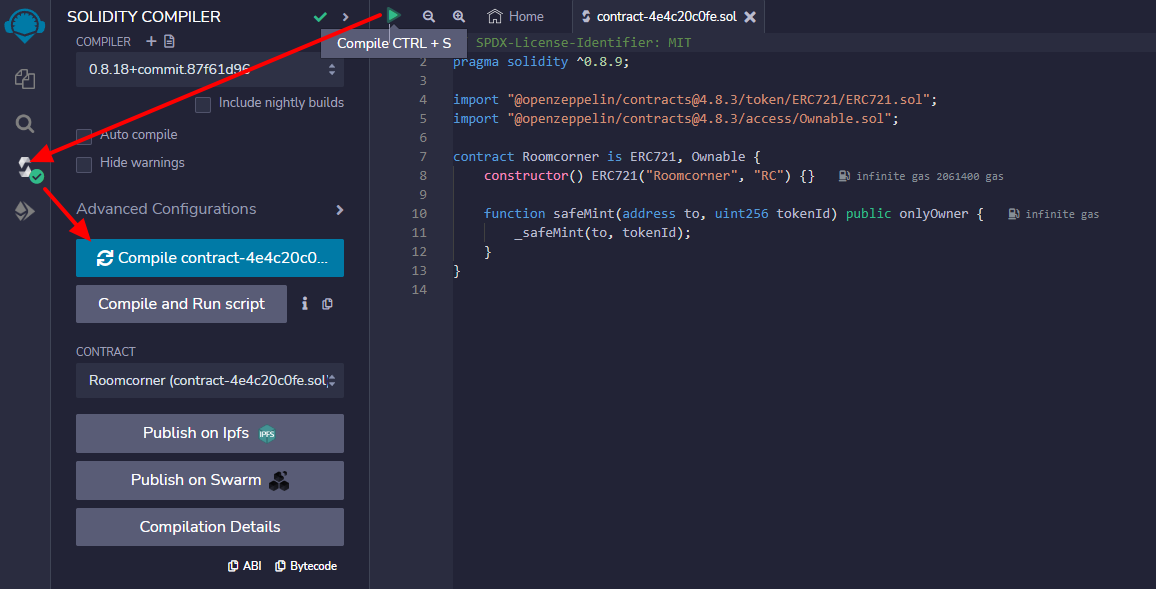The height and width of the screenshot is (589, 1156).
Task: Click the 'infinite gas 2061400 gas' estimate
Action: pos(930,176)
